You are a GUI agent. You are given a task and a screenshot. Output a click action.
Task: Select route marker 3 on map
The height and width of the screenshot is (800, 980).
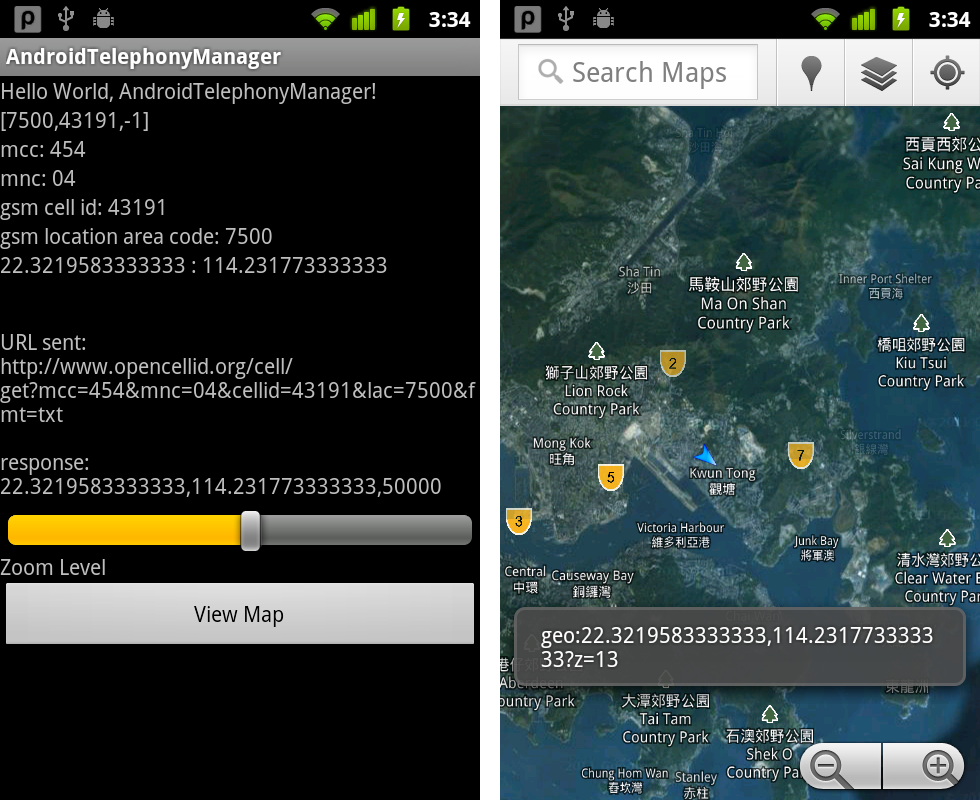(x=518, y=521)
